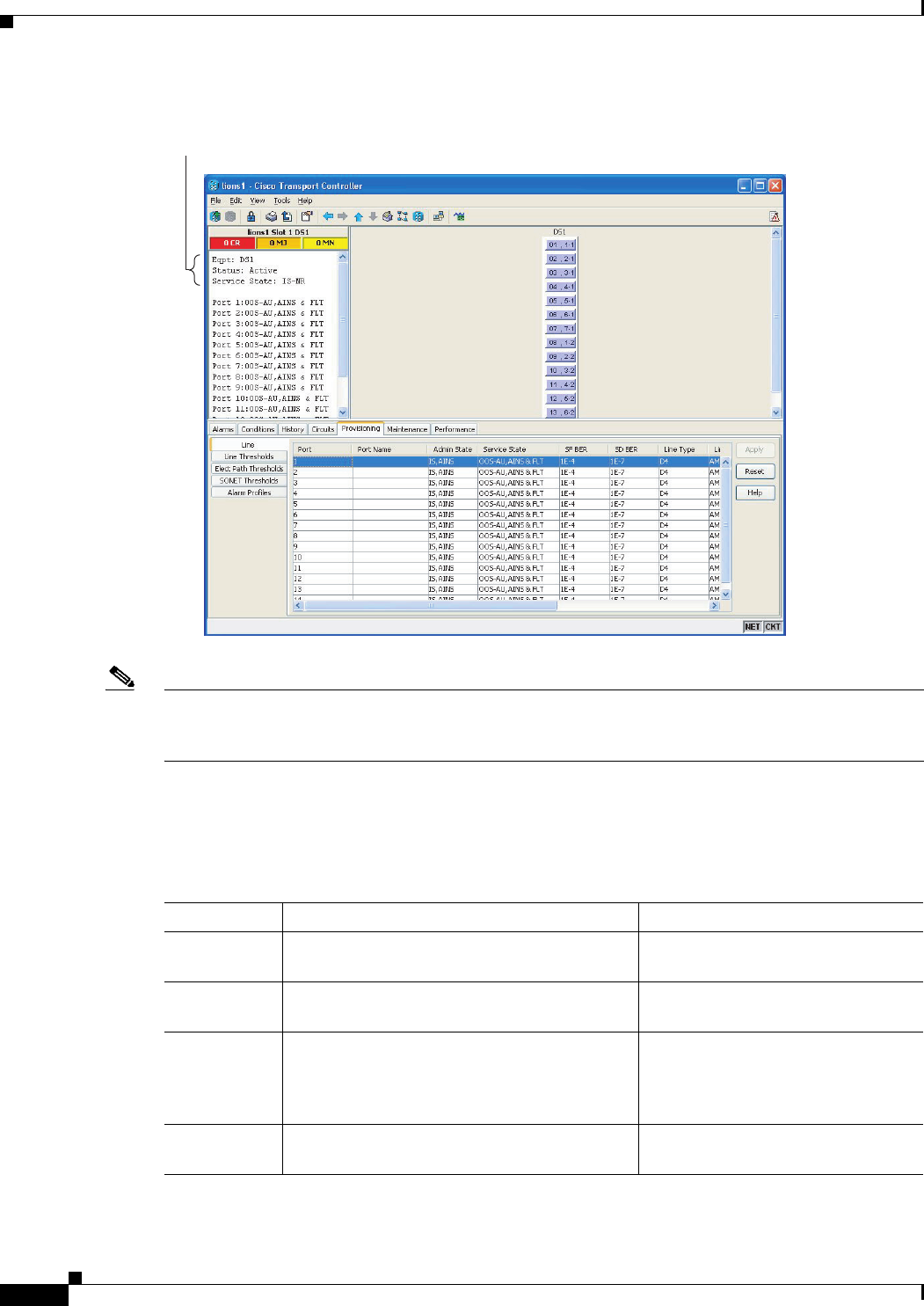Switch to the Maintenance tab

click(407, 429)
